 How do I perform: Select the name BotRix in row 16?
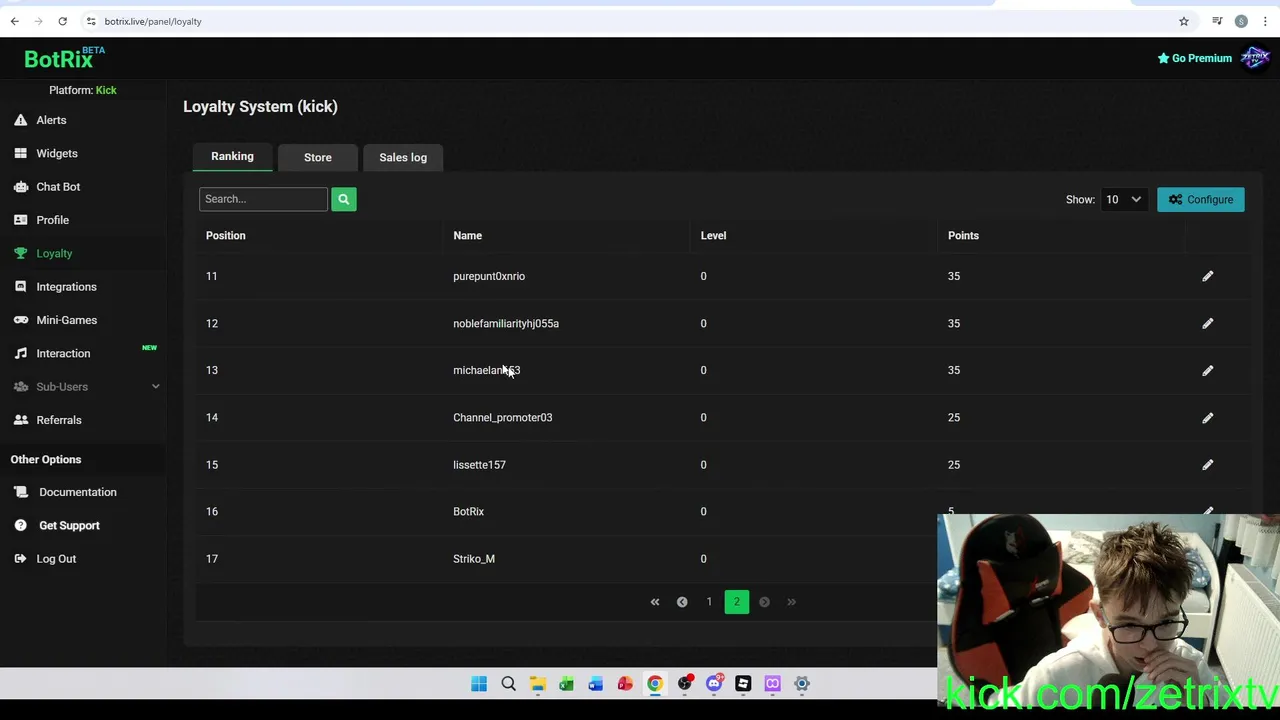pos(468,511)
